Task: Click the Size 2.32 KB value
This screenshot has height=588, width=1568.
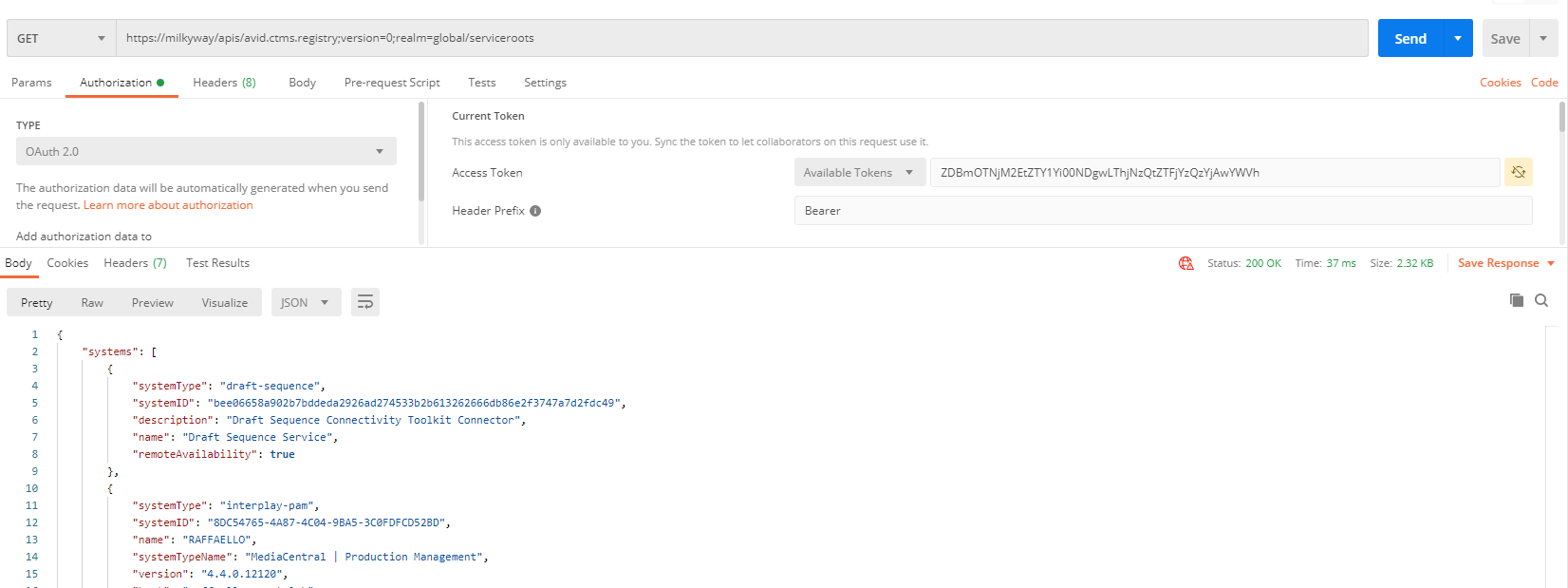Action: click(x=1415, y=263)
